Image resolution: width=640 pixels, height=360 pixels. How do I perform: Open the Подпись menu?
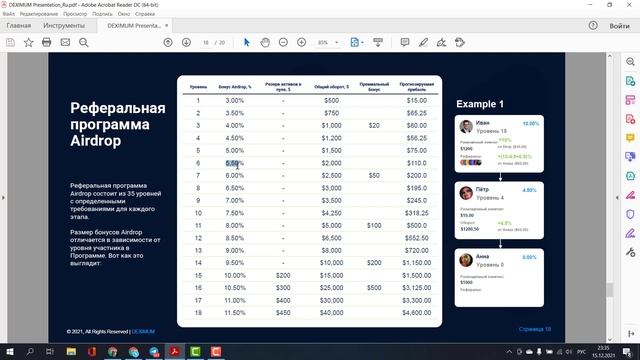click(102, 14)
